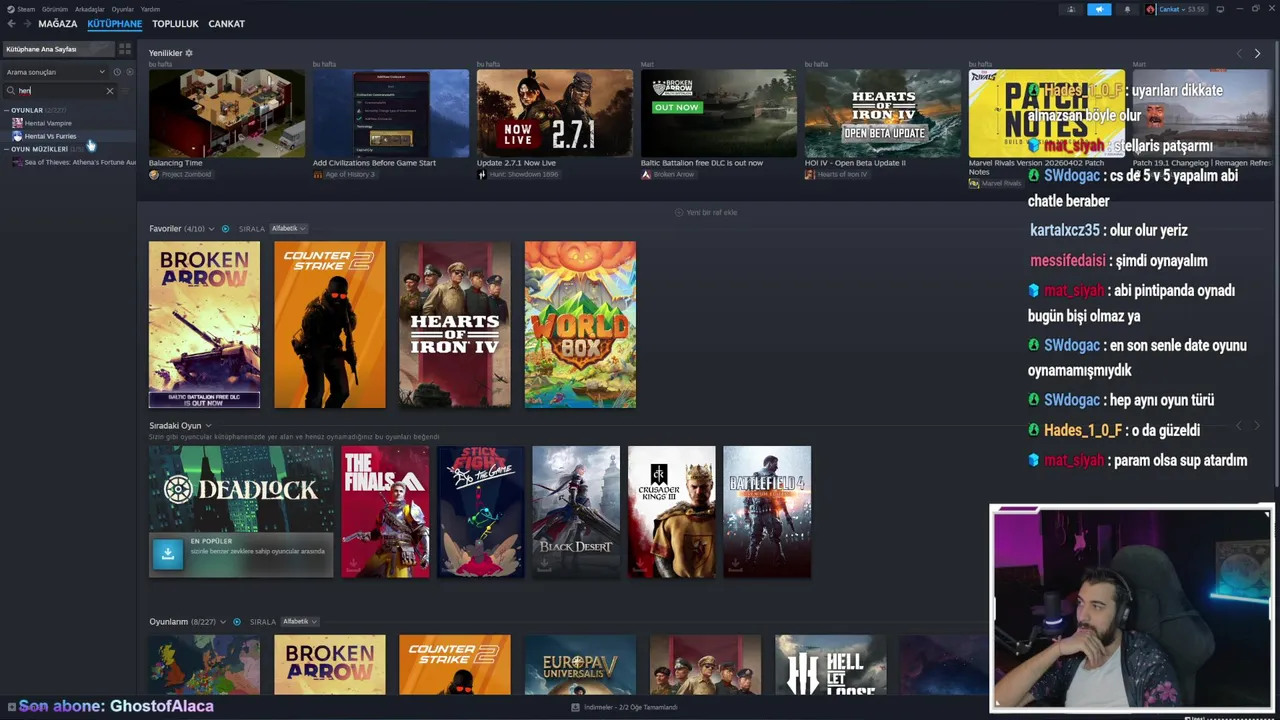Image resolution: width=1280 pixels, height=720 pixels.
Task: Click the downloads icon in bottom bar
Action: (x=575, y=707)
